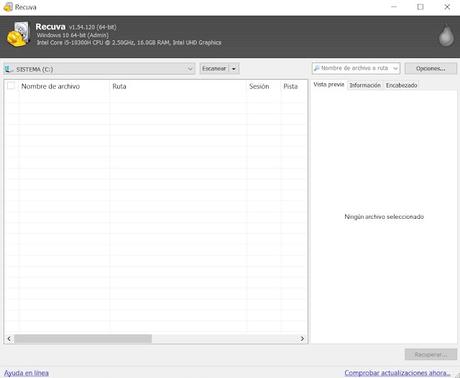
Task: Click the Recuperar button
Action: tap(431, 354)
